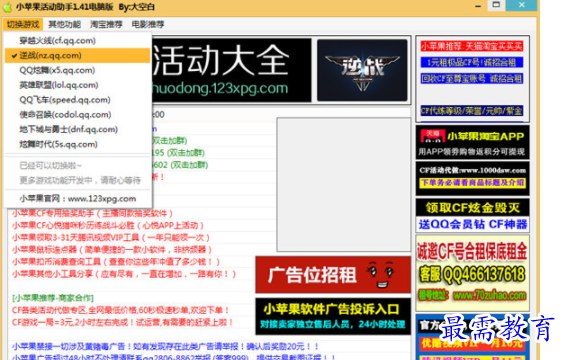Click the Tmall cat icon
This screenshot has height=360, width=563.
[x=432, y=136]
